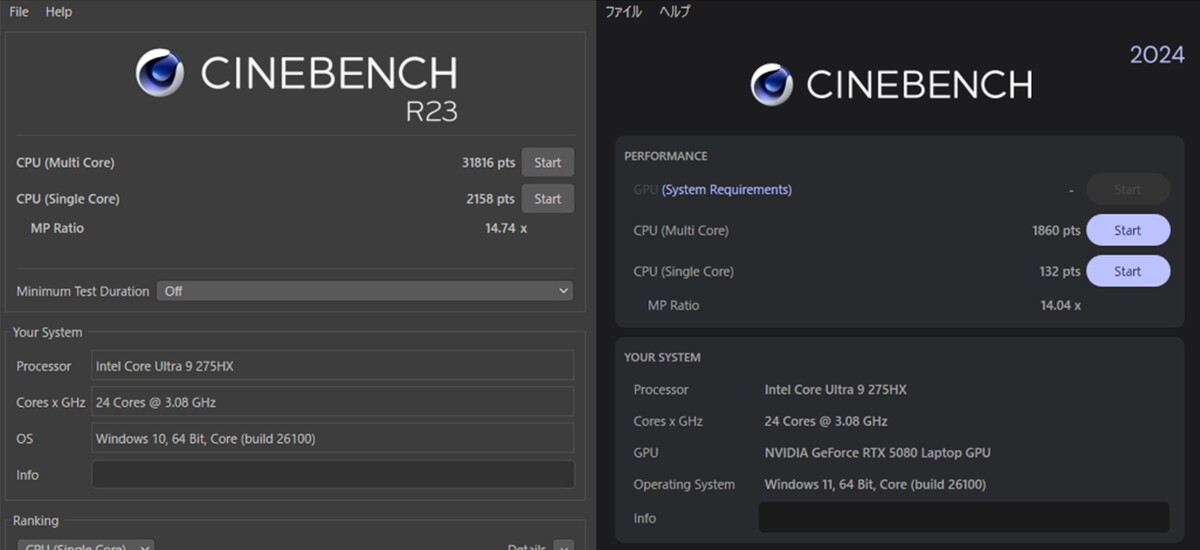Open the ヘルプ menu in Cinebench 2024
1200x550 pixels.
(x=675, y=12)
